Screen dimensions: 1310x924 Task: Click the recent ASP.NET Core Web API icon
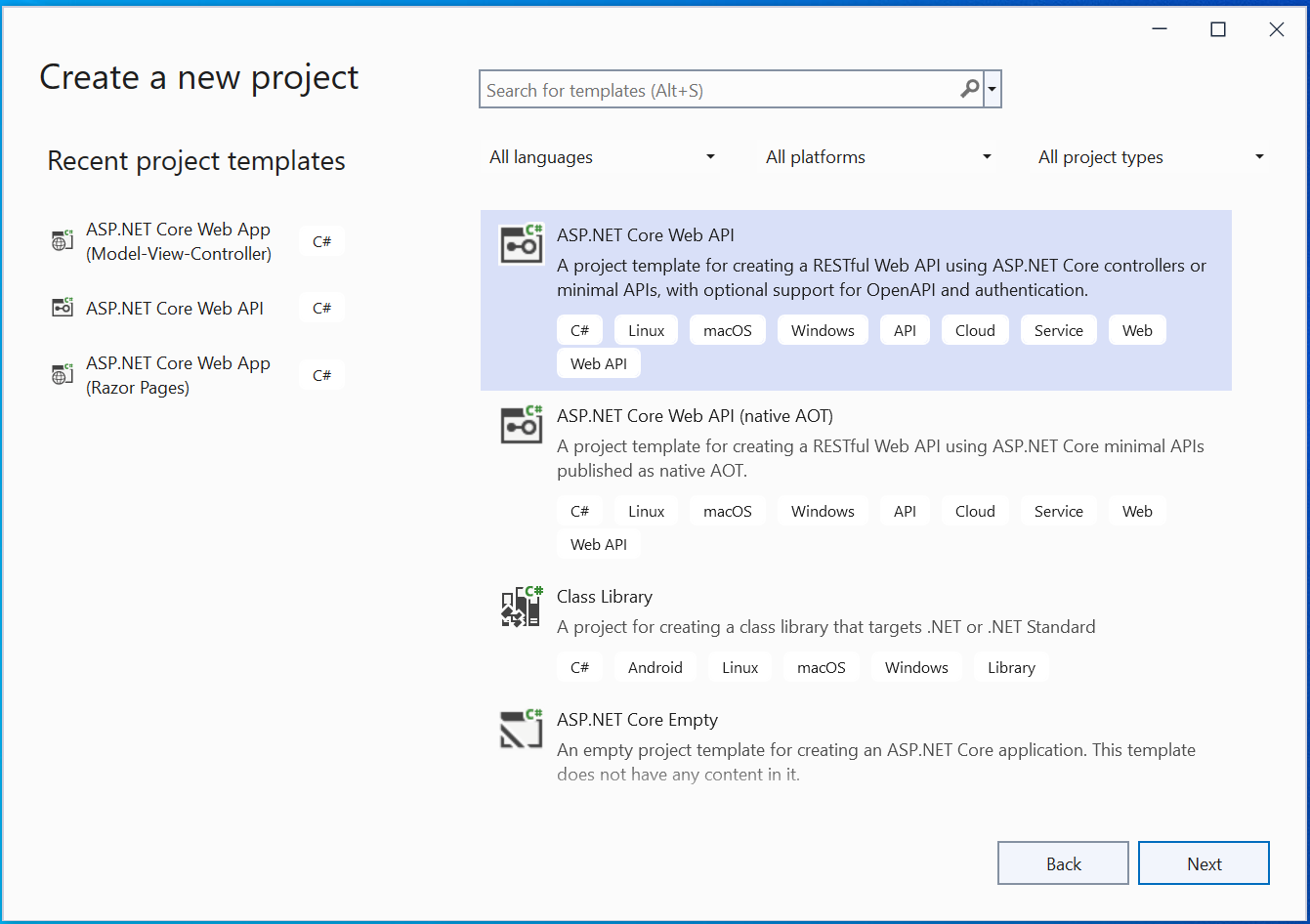click(63, 308)
